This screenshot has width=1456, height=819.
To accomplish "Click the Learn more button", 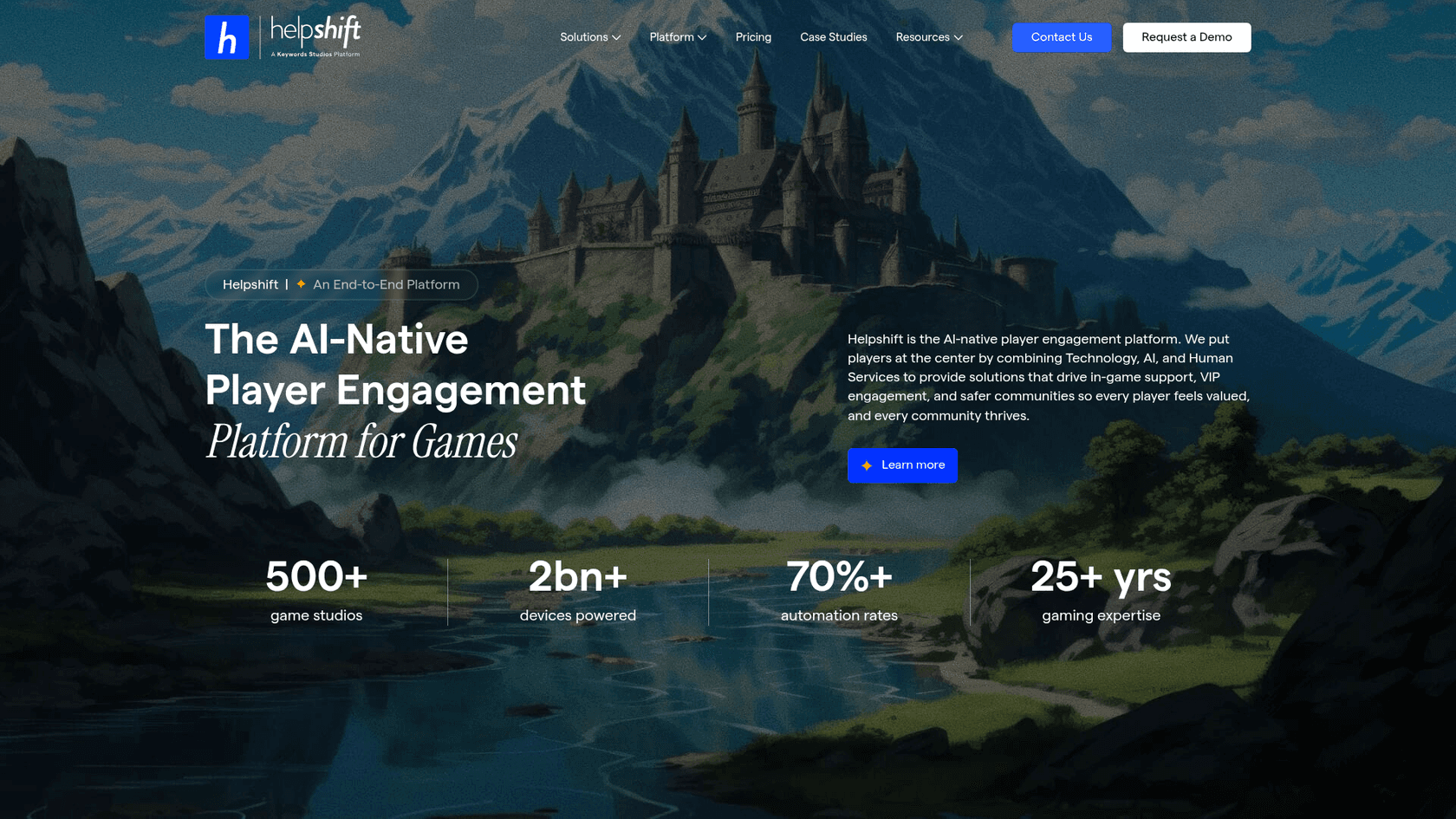I will (902, 465).
